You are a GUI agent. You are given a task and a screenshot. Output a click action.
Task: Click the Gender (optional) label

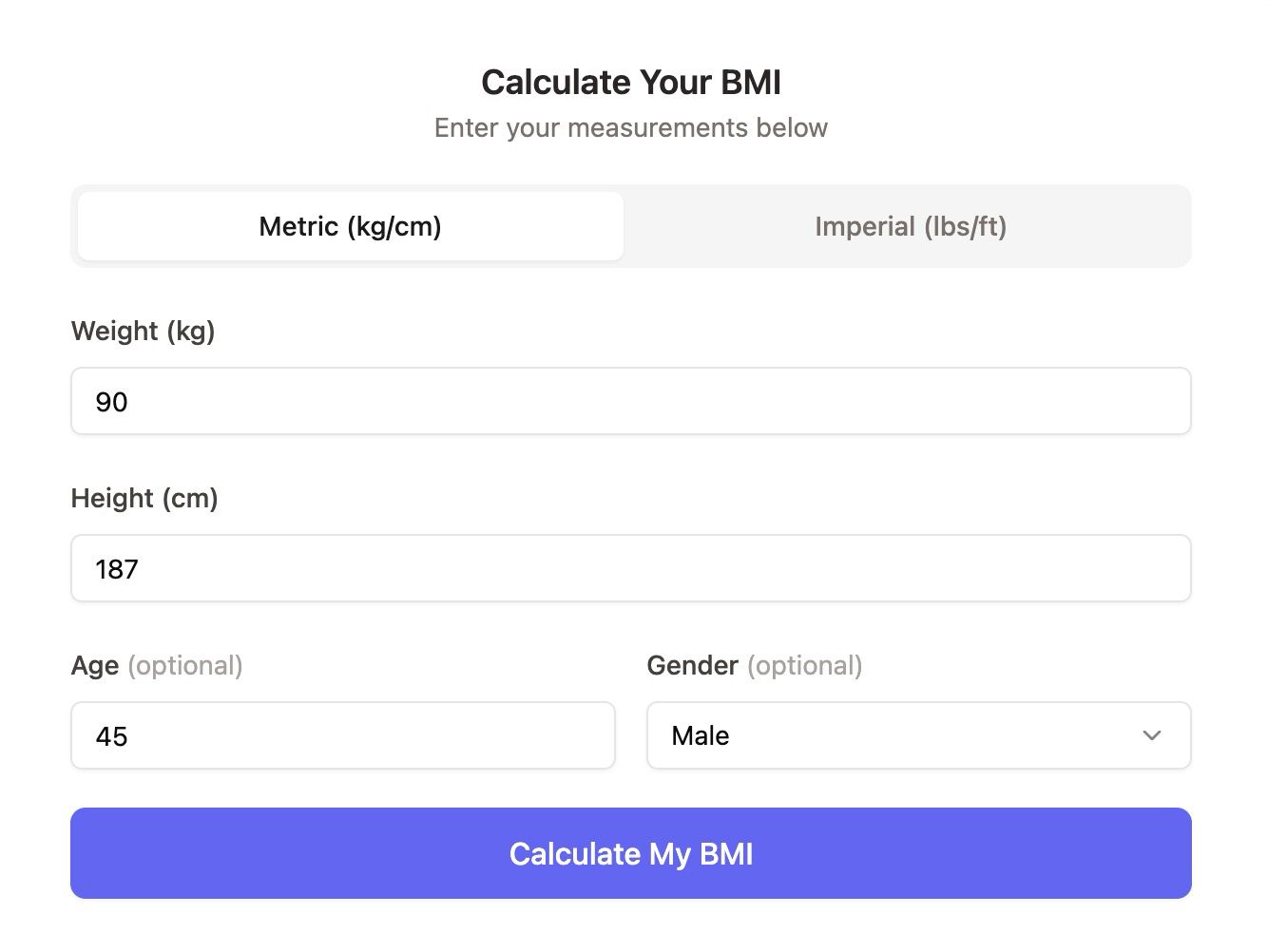755,665
